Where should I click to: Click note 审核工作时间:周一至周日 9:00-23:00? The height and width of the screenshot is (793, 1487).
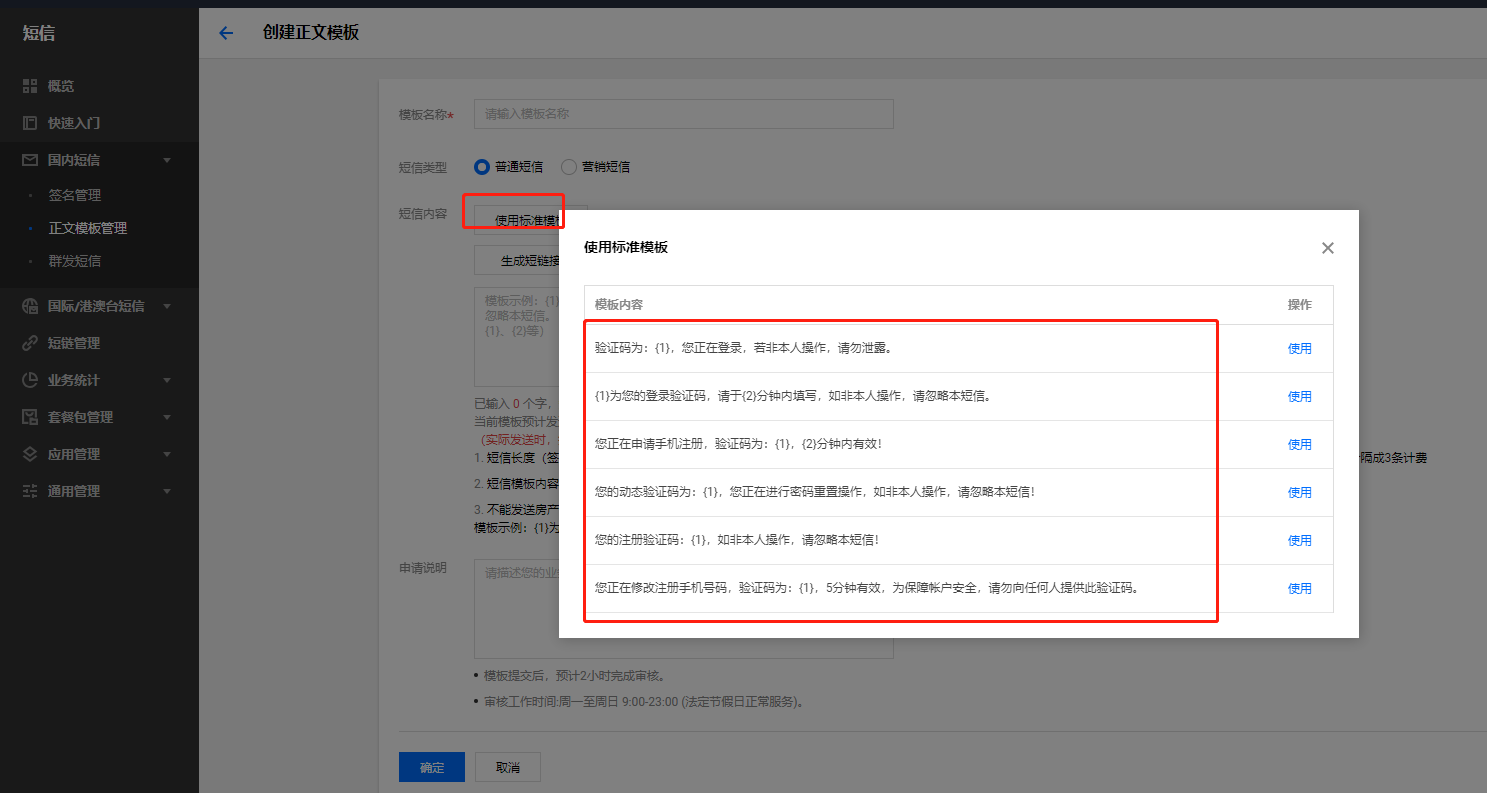(x=645, y=702)
